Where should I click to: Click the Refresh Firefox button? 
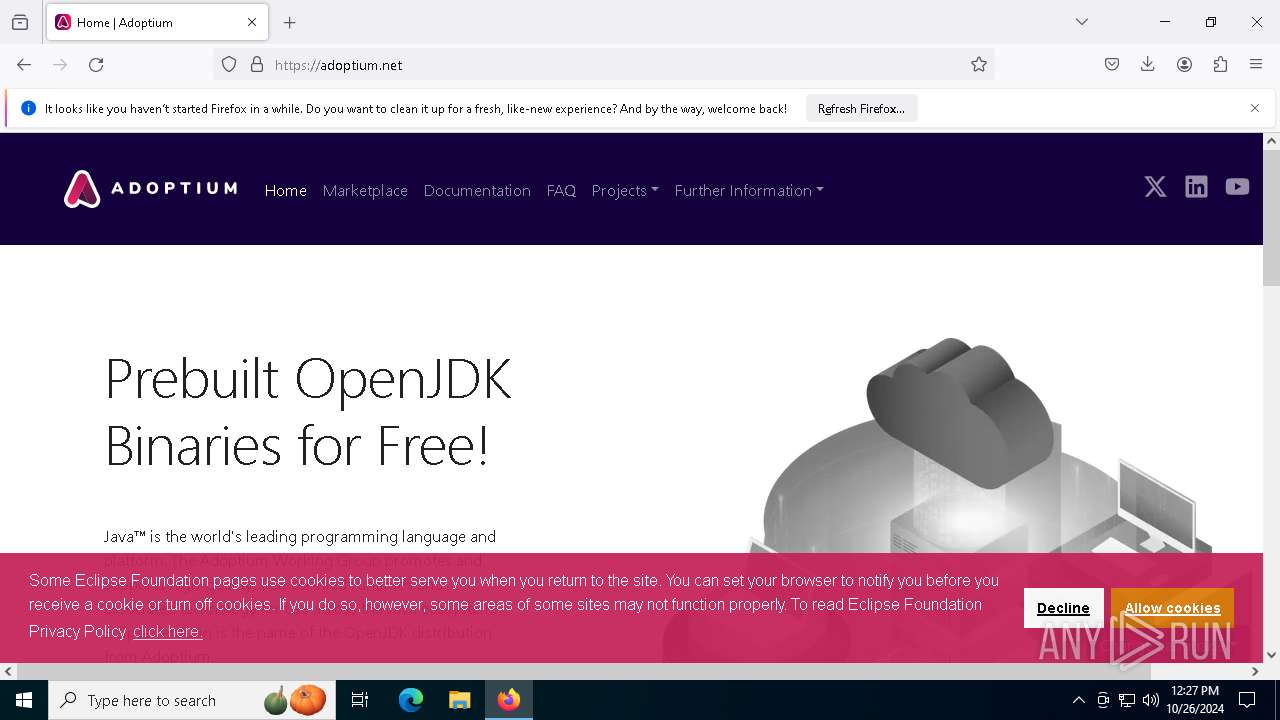tap(861, 108)
